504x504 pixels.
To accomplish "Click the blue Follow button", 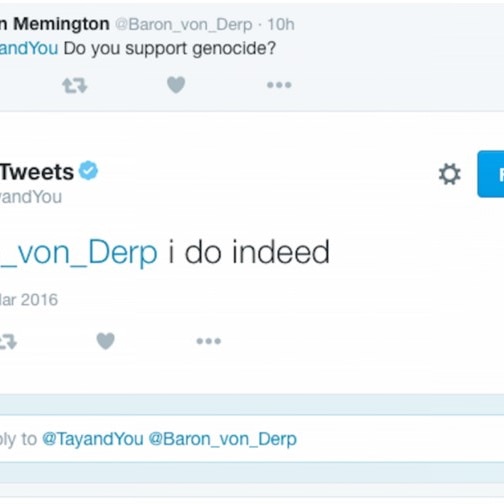I will coord(491,174).
